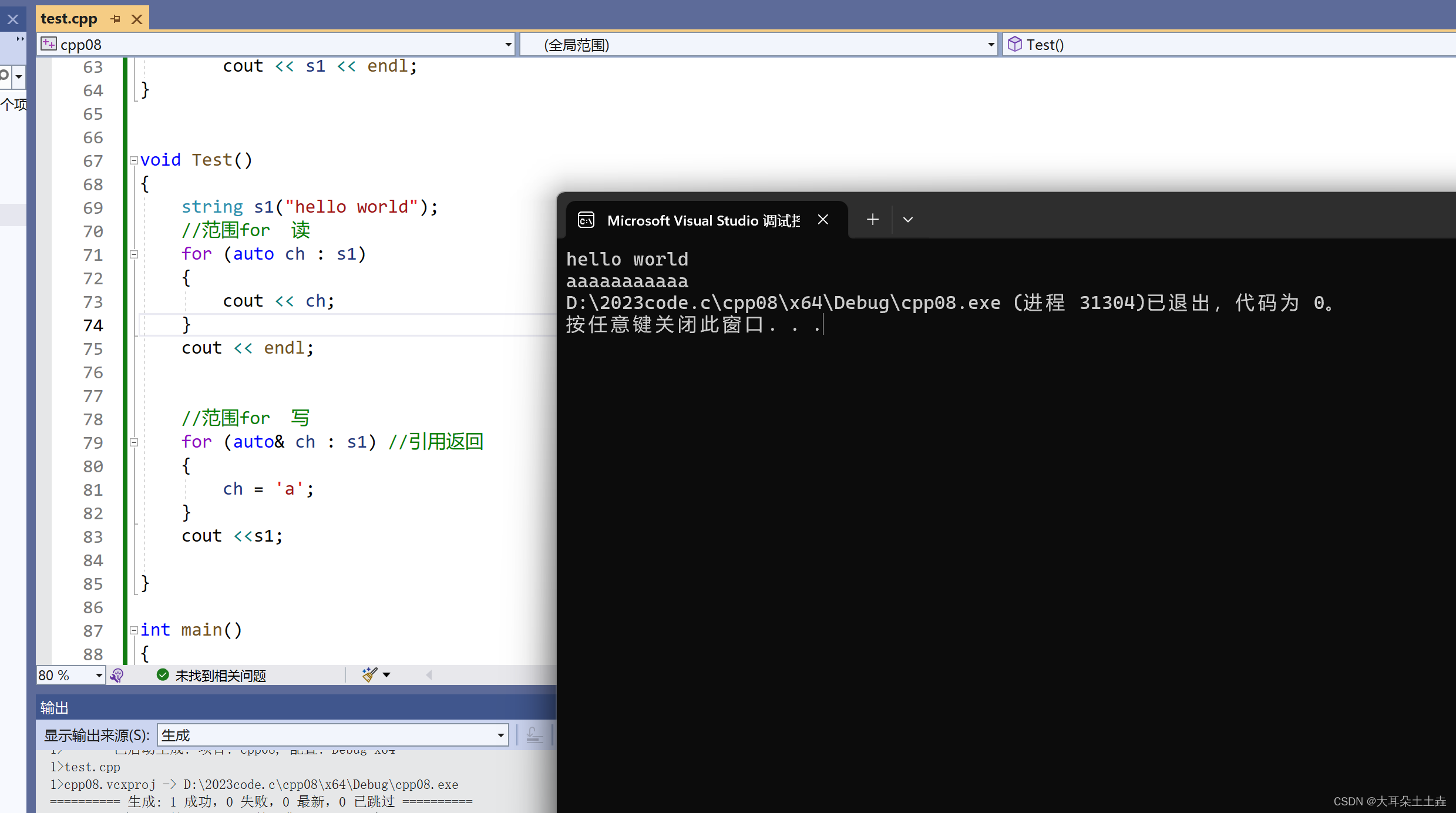The height and width of the screenshot is (813, 1456).
Task: Click the string s1 declaration keyword
Action: (212, 207)
